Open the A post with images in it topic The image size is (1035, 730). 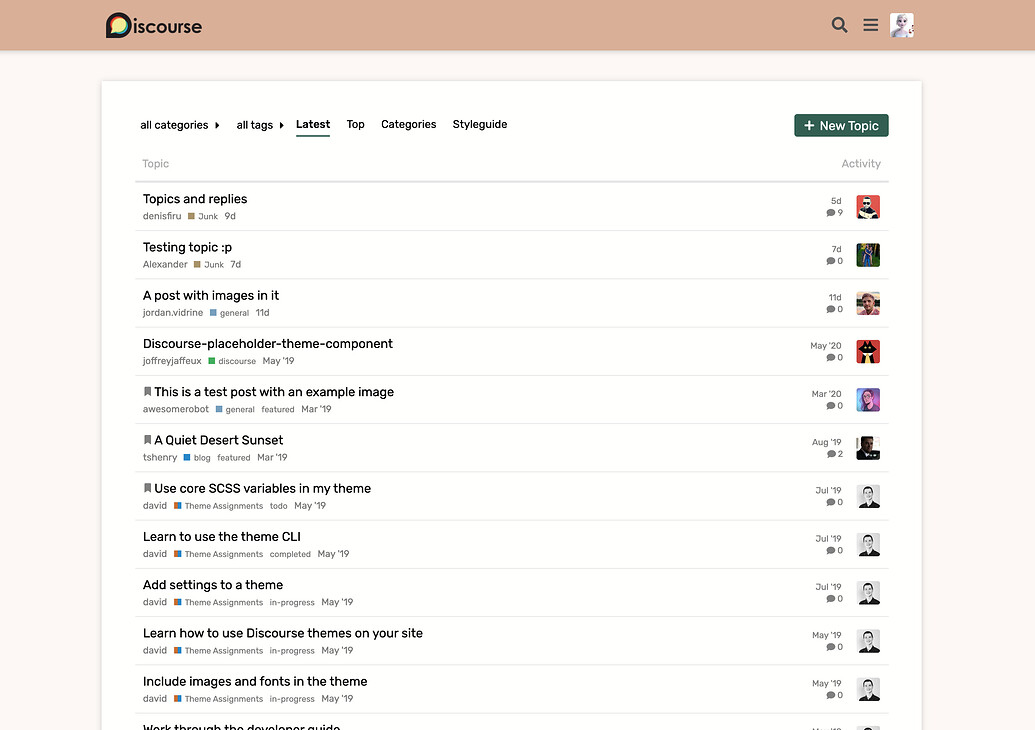coord(211,295)
